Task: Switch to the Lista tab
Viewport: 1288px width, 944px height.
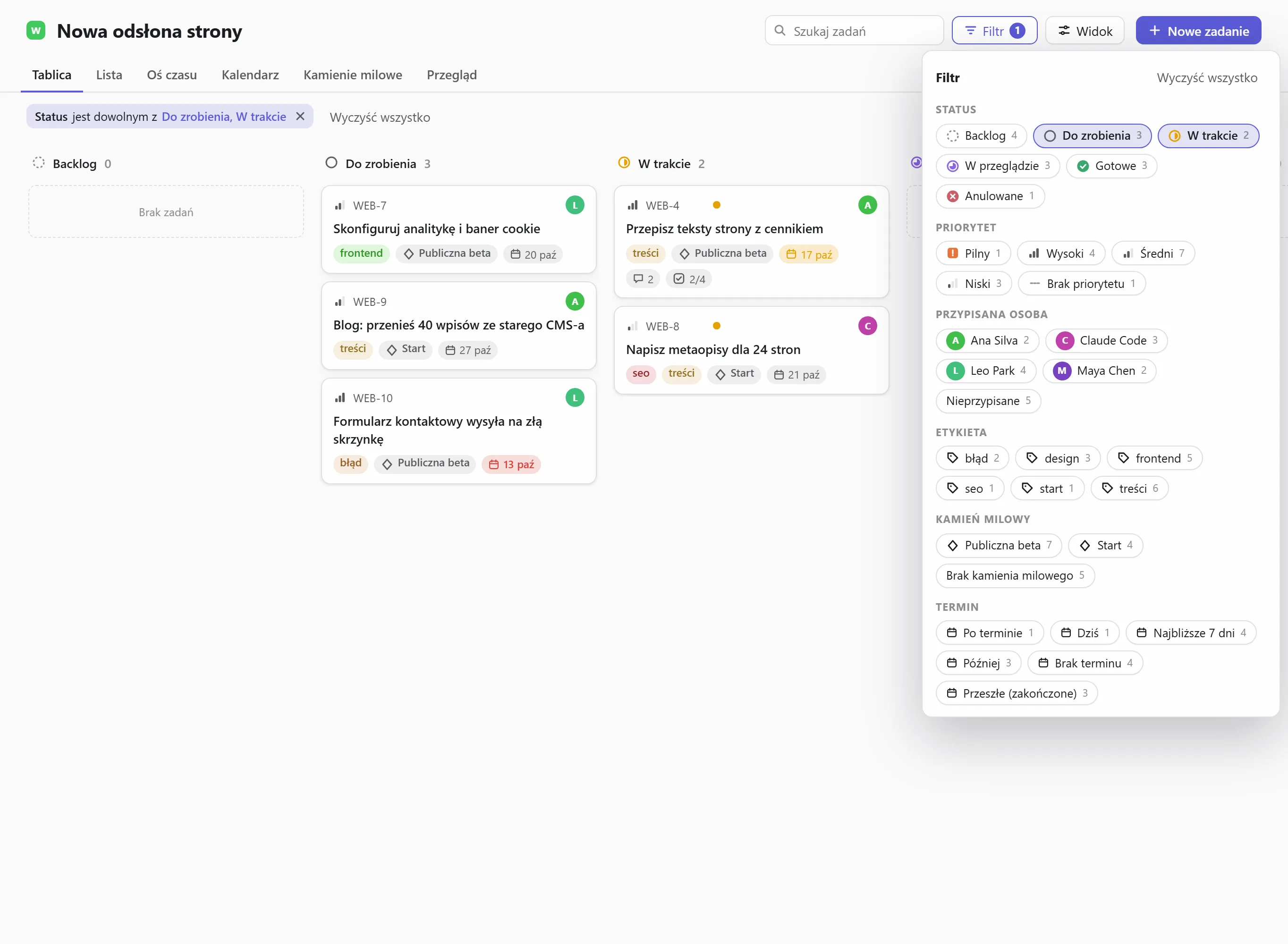Action: (109, 75)
